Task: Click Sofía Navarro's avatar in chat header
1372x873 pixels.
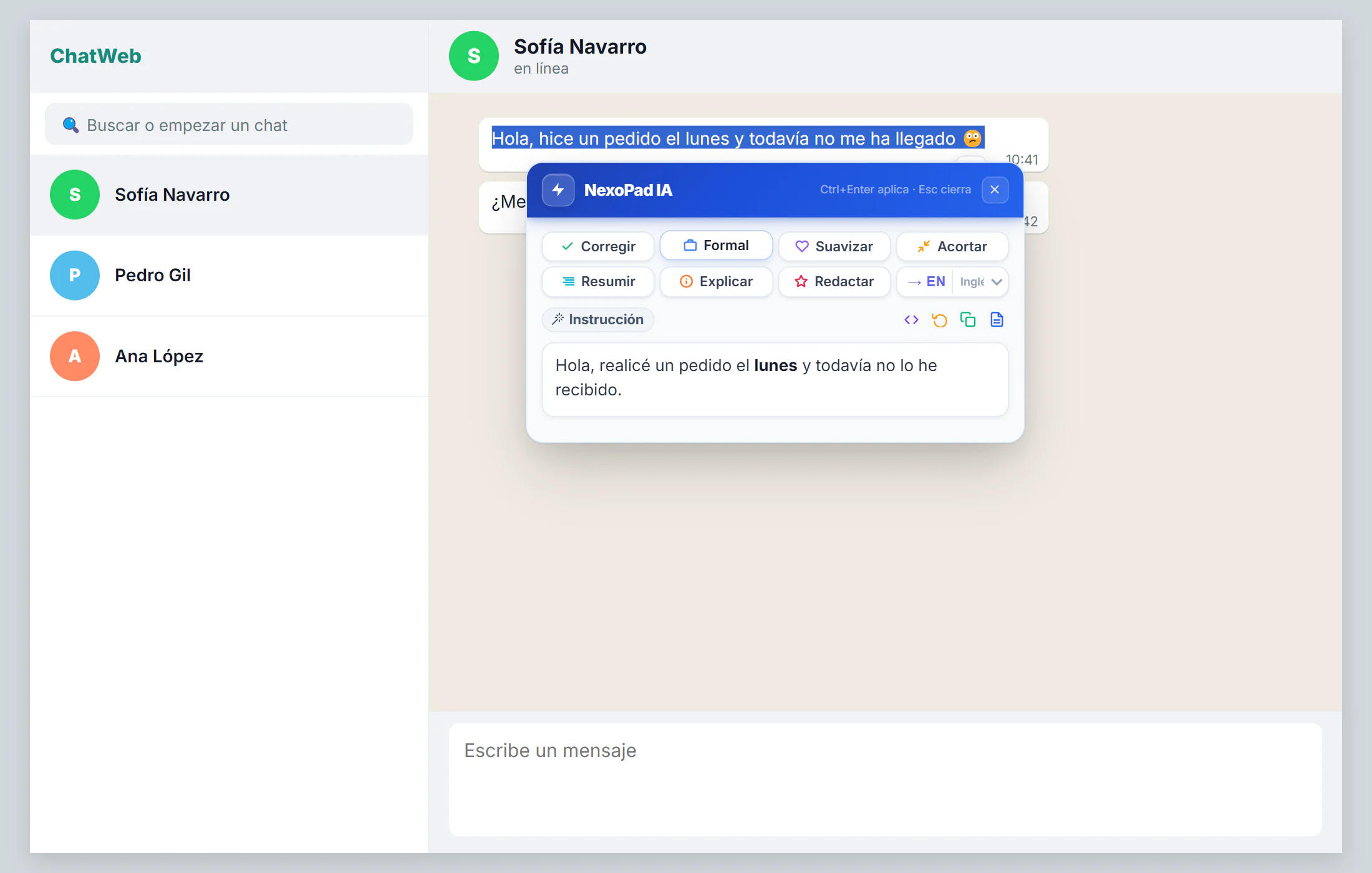Action: coord(474,56)
